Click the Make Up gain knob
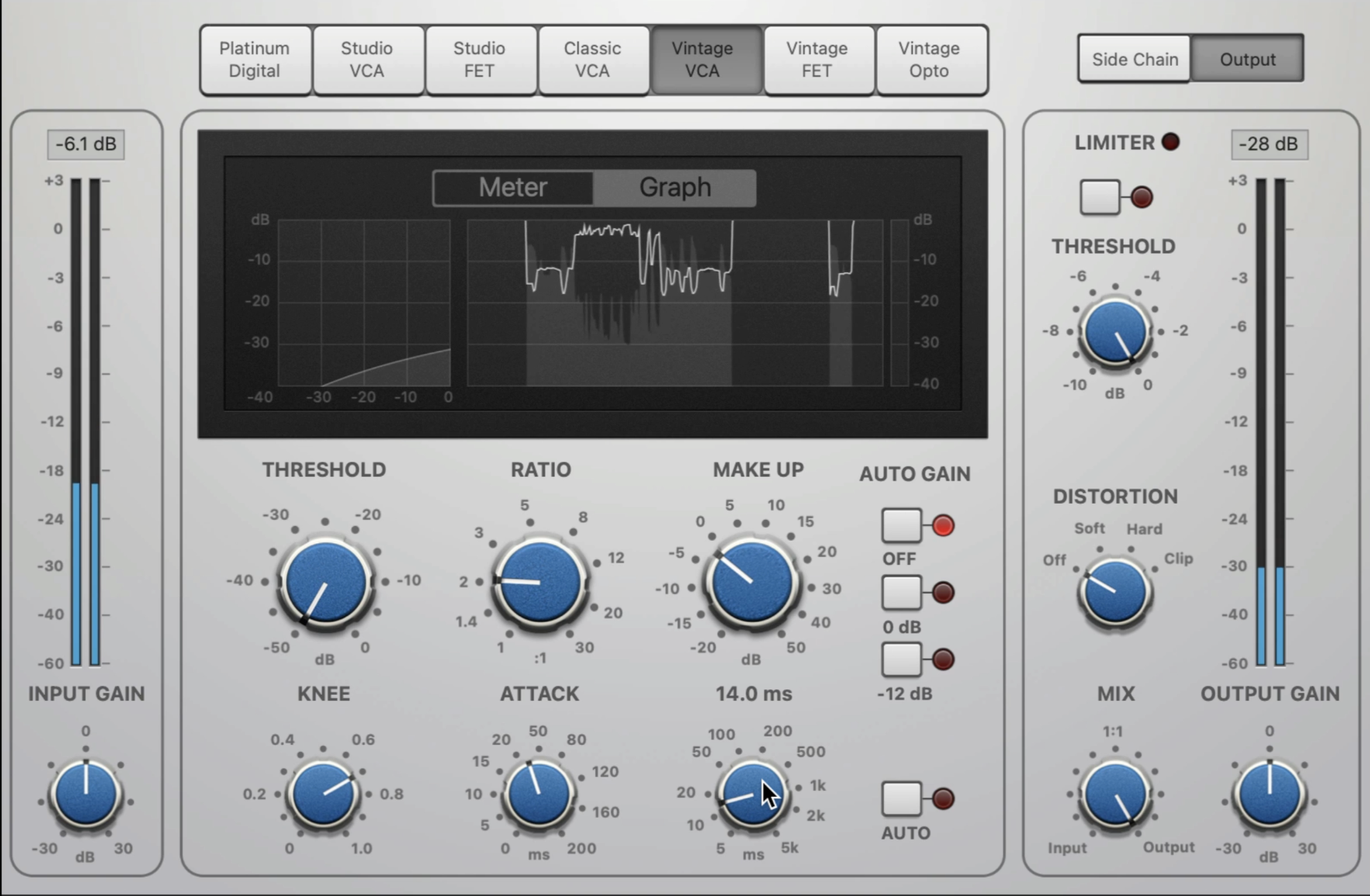 752,582
